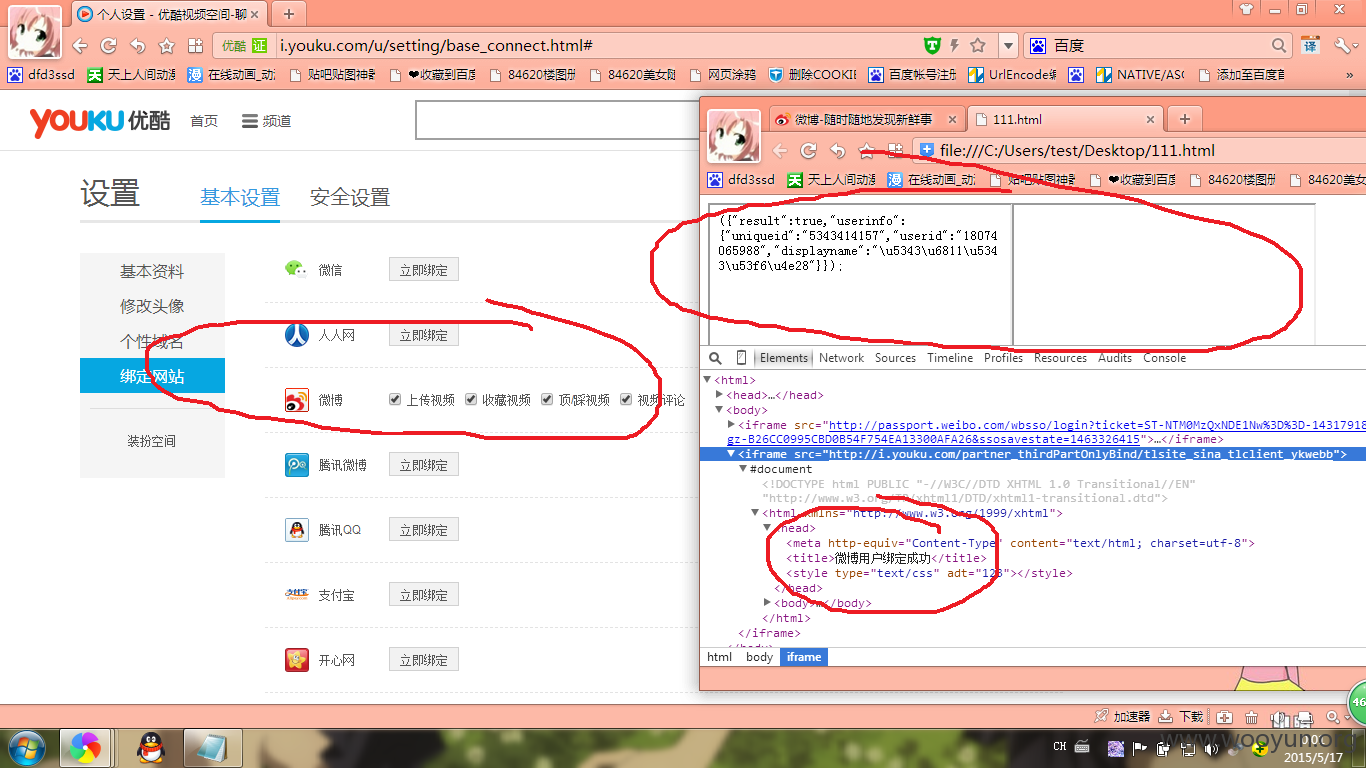Expand the nested <body>…</body> node
The width and height of the screenshot is (1366, 768).
767,603
